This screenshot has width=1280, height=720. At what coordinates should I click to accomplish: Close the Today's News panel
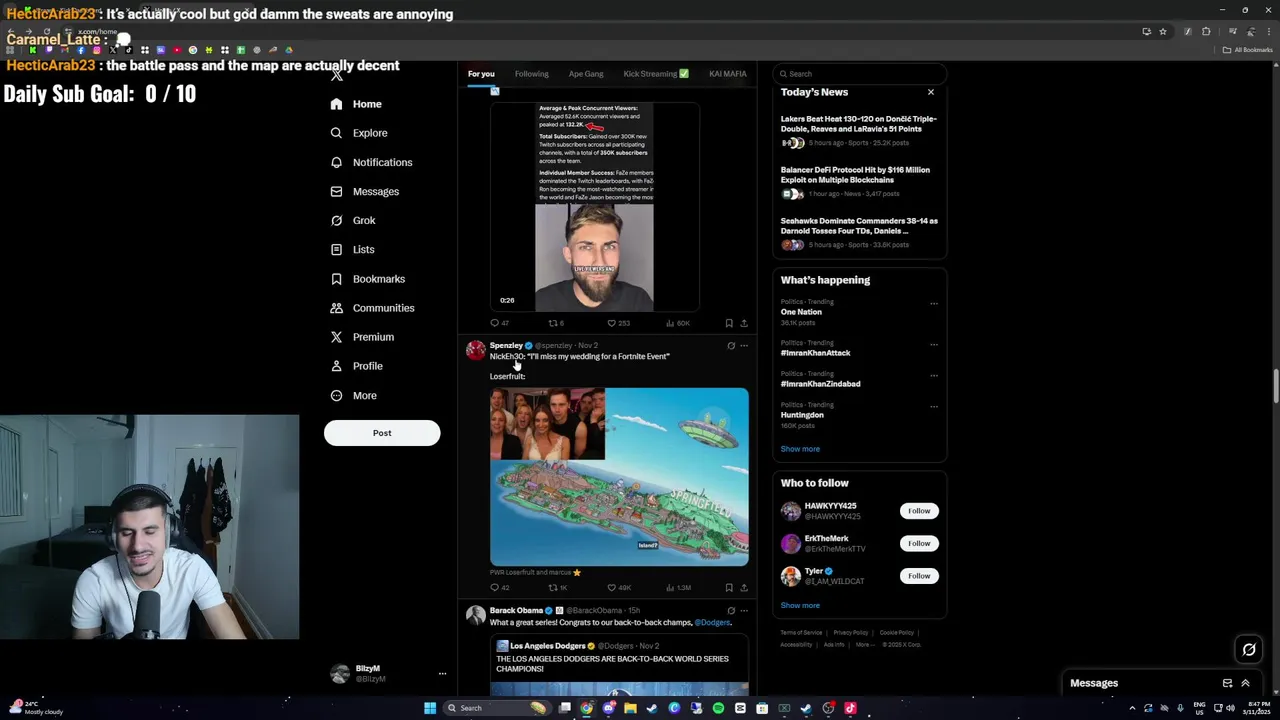(x=931, y=92)
